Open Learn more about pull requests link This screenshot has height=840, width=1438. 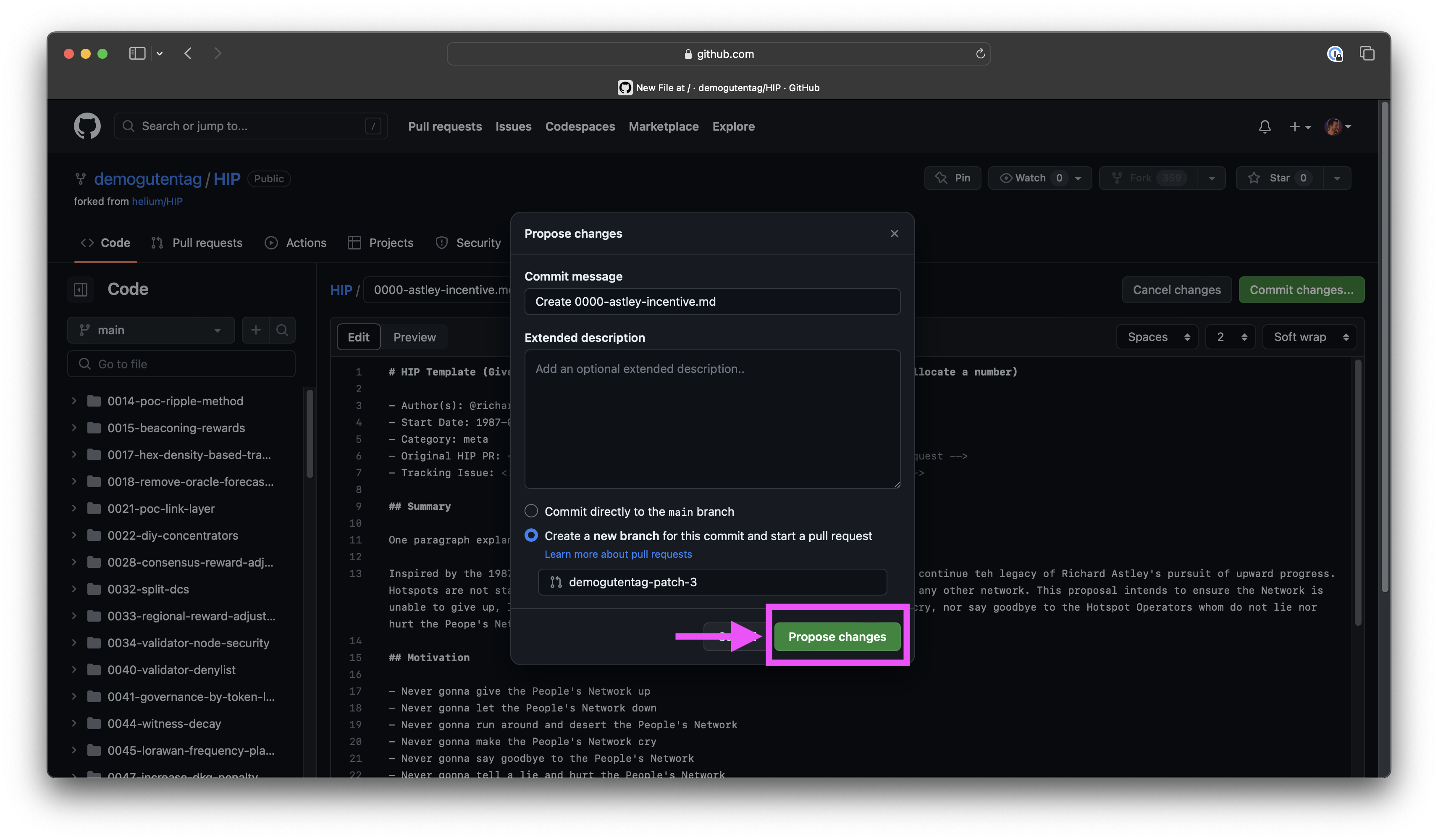pos(618,554)
